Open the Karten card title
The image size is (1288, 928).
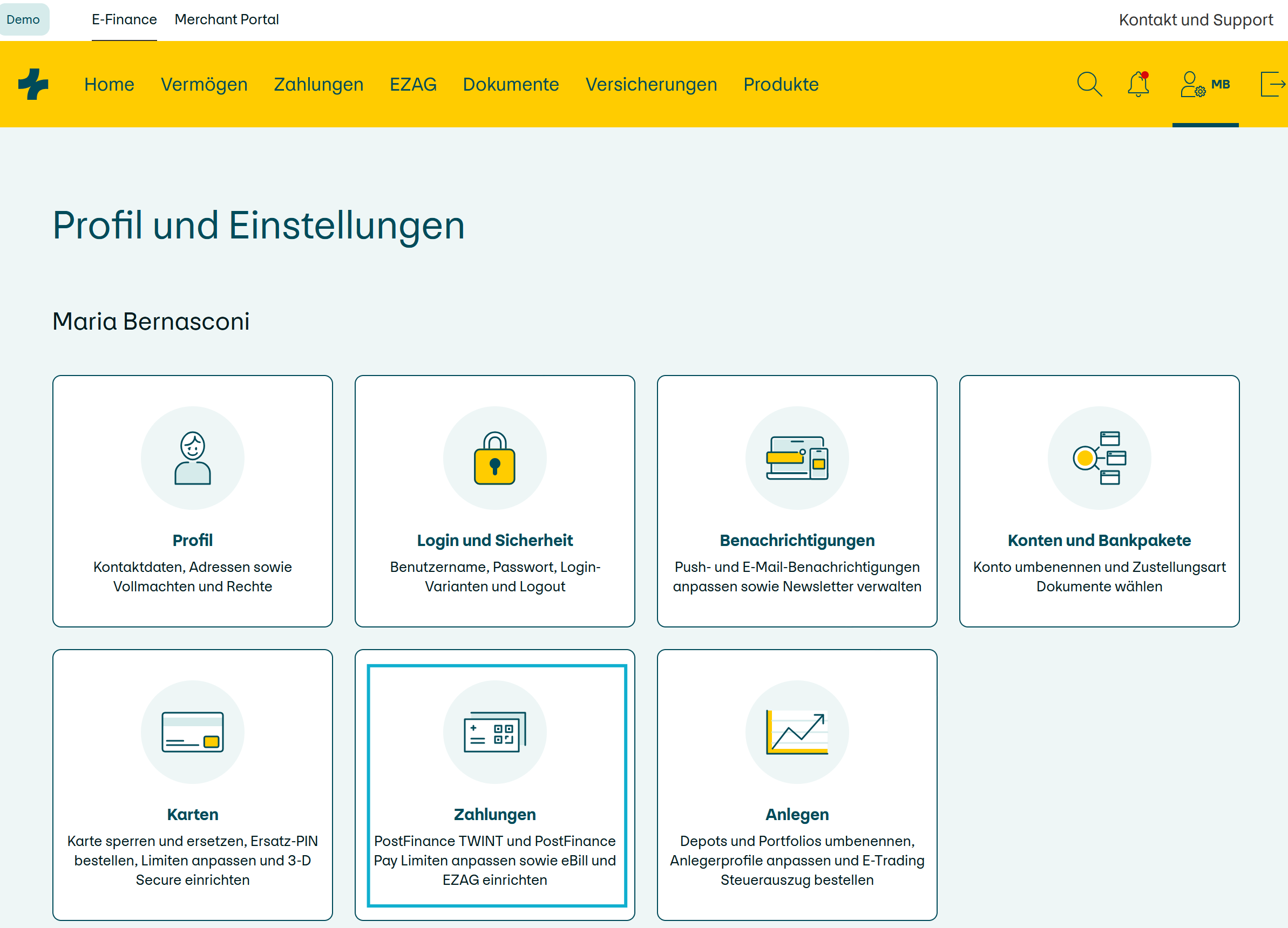[x=193, y=814]
